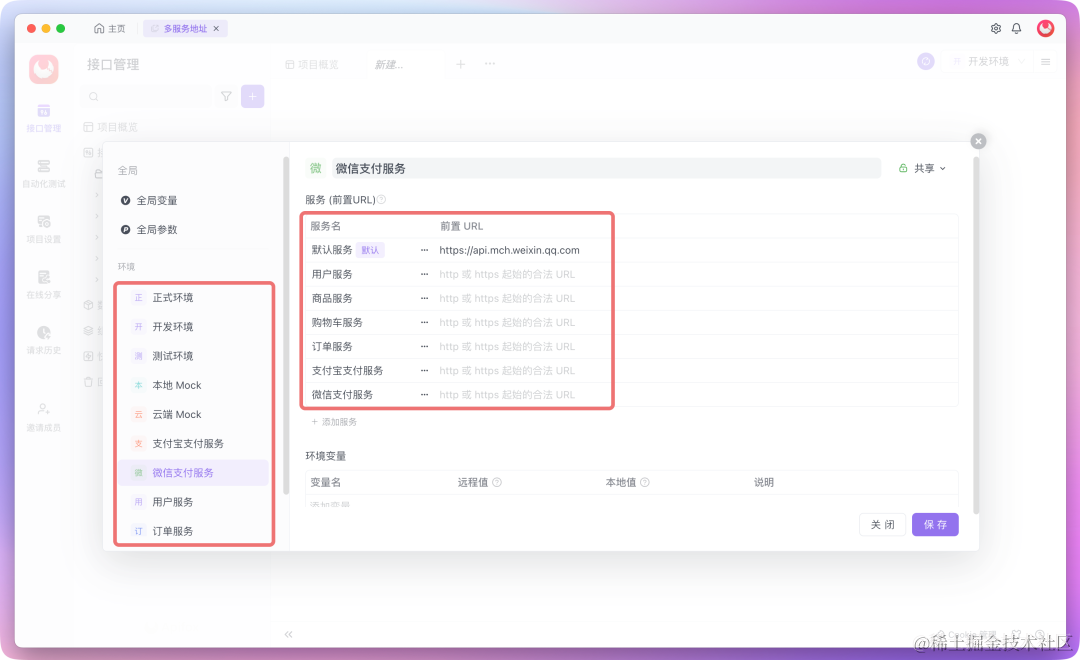
Task: Open 接口管理 in the left sidebar
Action: (x=43, y=118)
